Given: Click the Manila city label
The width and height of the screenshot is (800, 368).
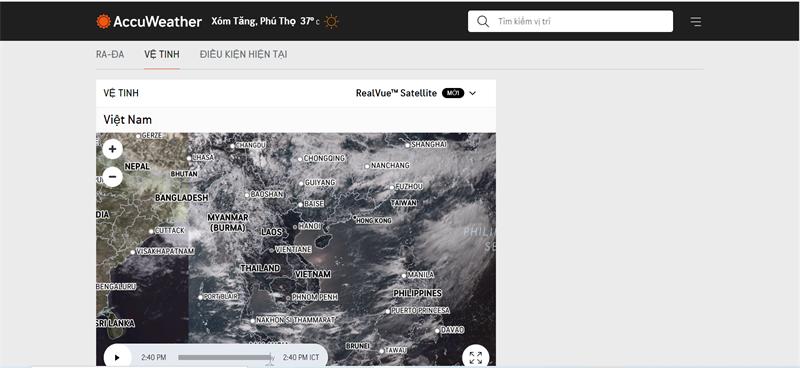Looking at the screenshot, I should (x=421, y=275).
